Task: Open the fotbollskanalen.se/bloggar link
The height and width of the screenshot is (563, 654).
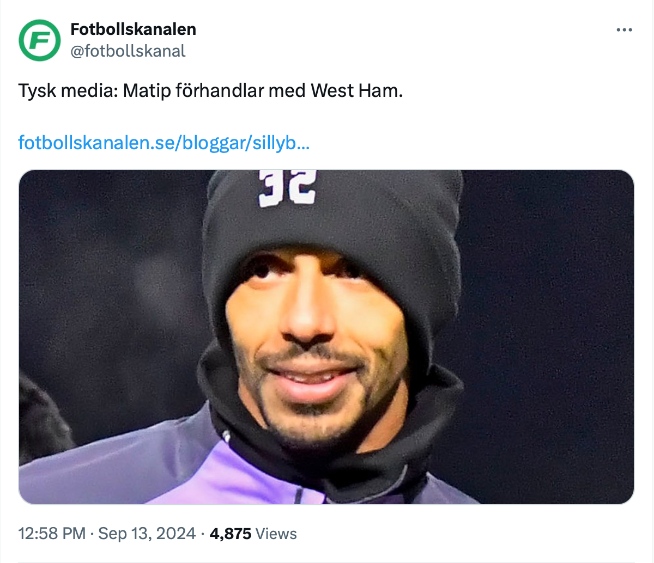Action: (164, 143)
